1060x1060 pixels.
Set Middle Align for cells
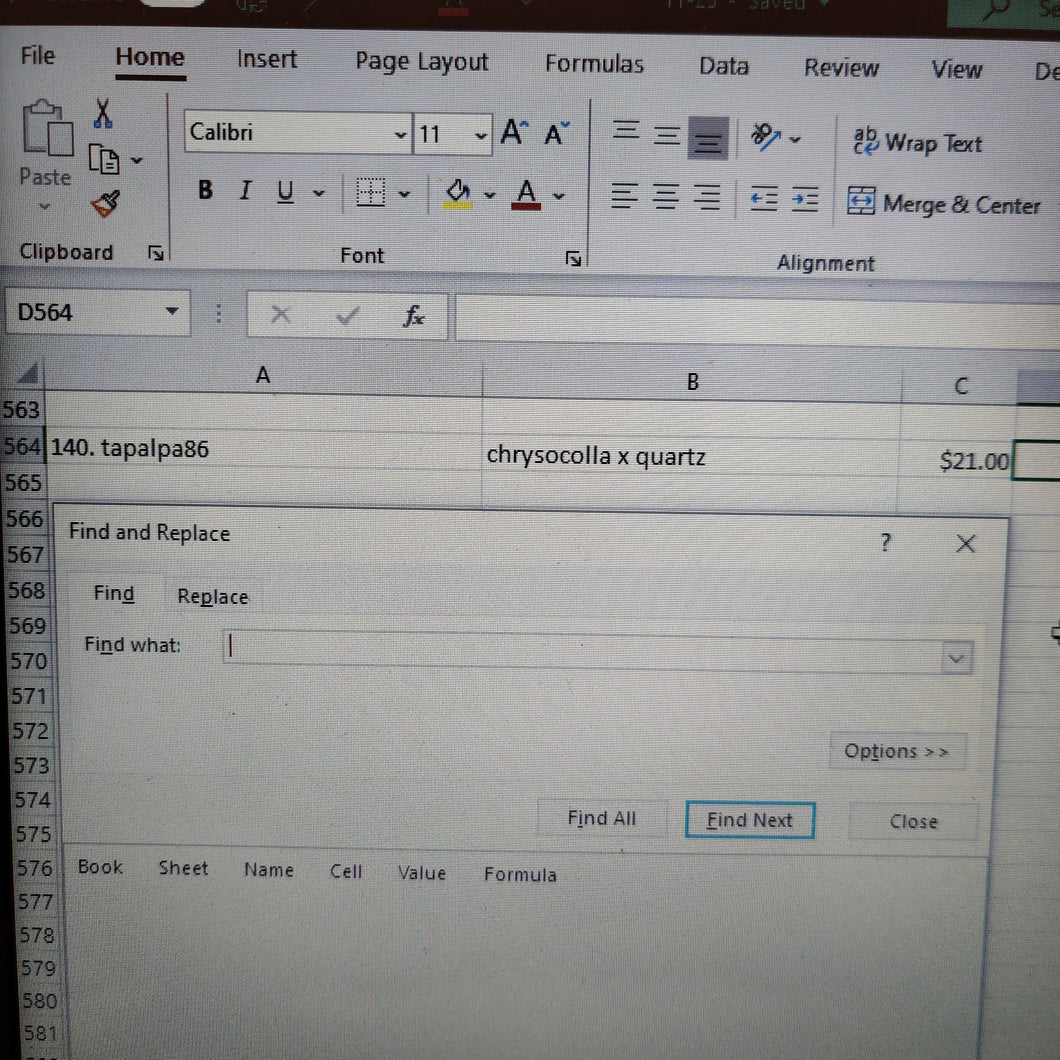pos(667,136)
